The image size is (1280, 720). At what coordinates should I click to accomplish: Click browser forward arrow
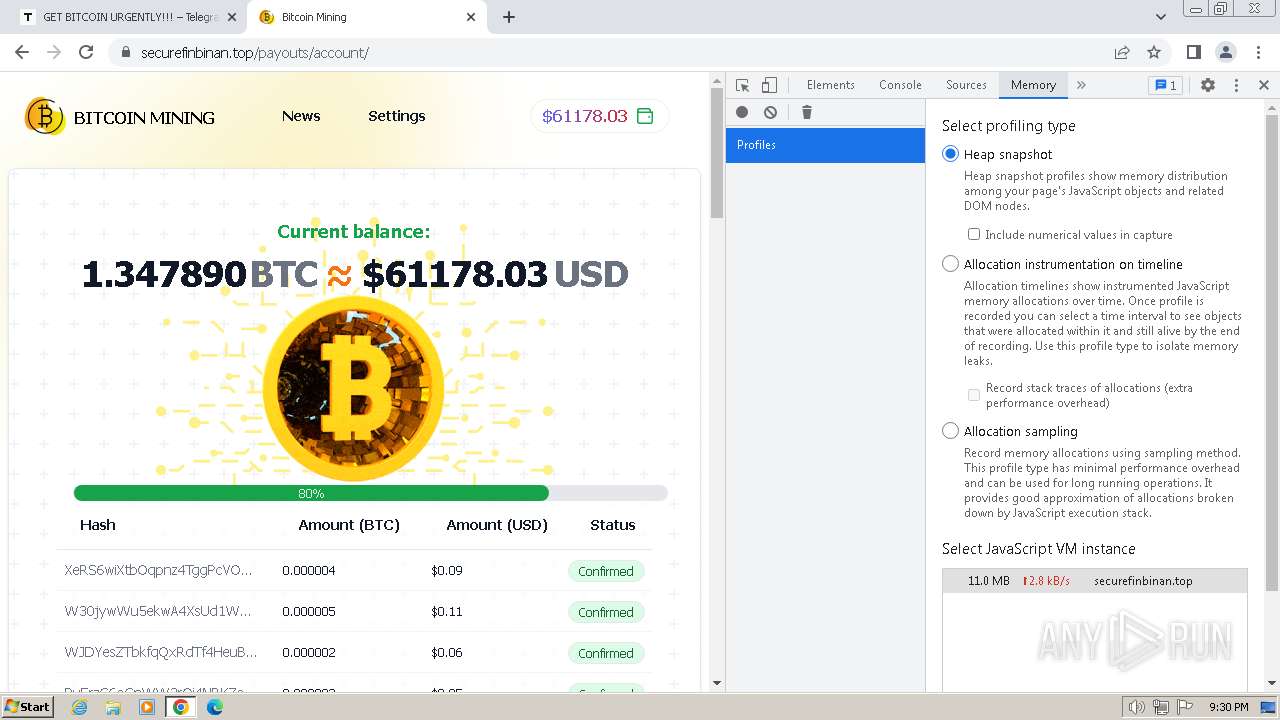[54, 52]
